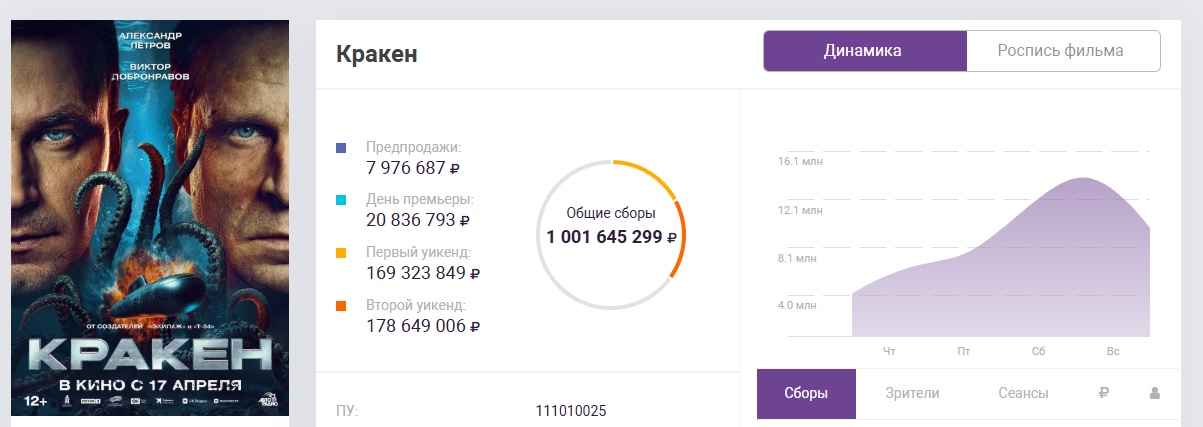The image size is (1203, 427).
Task: Click the Предпродажи value 7 976 687
Action: tap(413, 167)
